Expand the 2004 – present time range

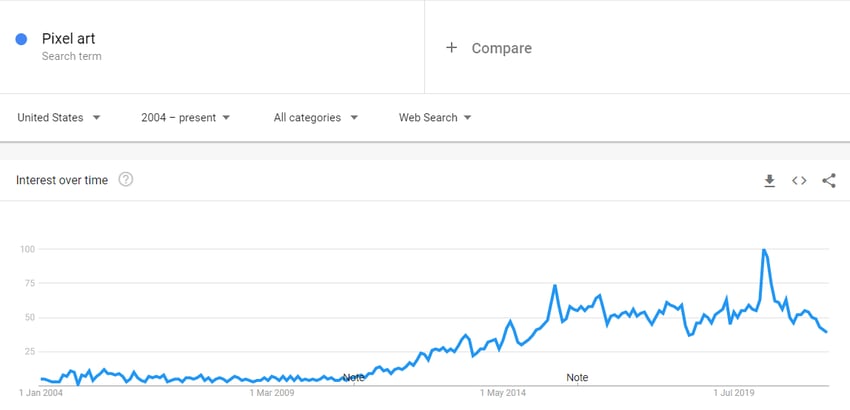186,118
